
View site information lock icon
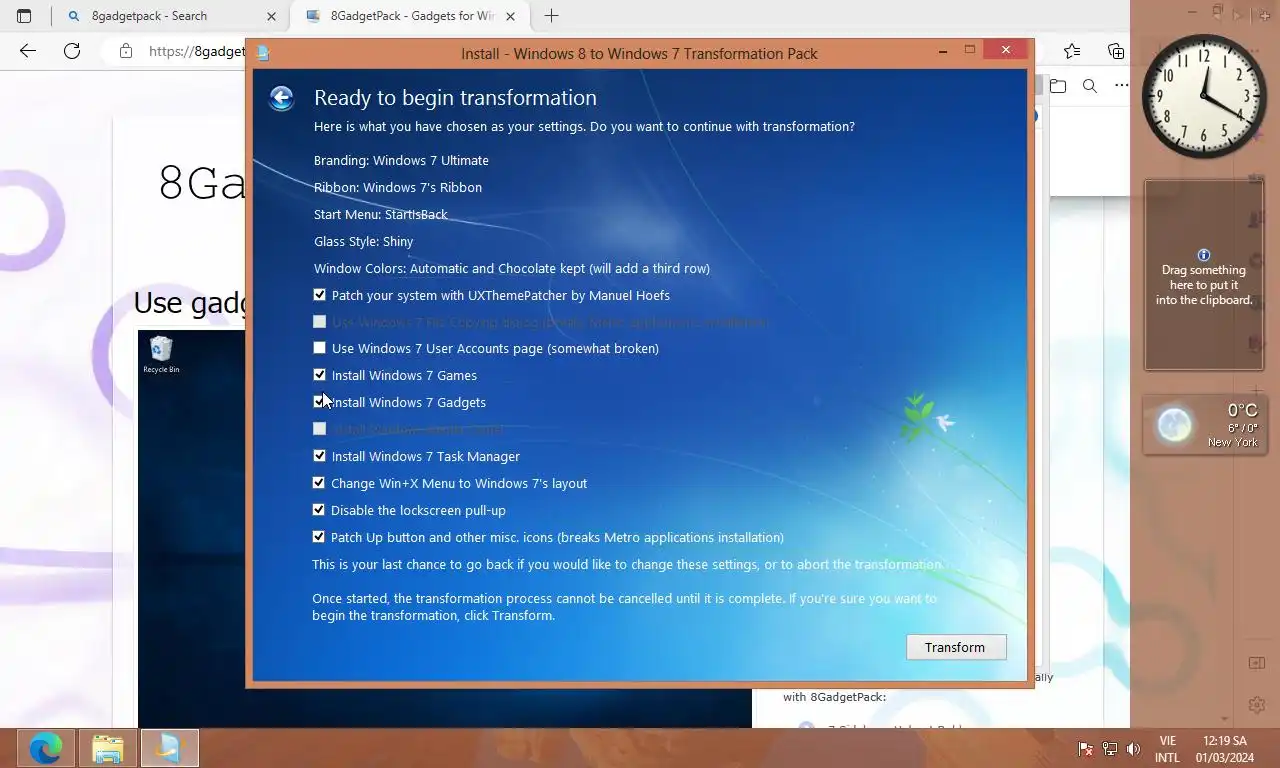(125, 51)
